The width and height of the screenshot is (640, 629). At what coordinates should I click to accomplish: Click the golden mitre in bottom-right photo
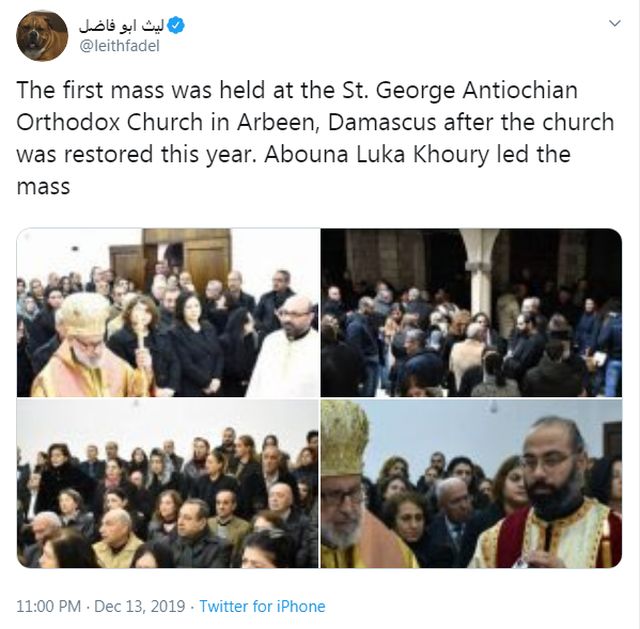click(344, 438)
